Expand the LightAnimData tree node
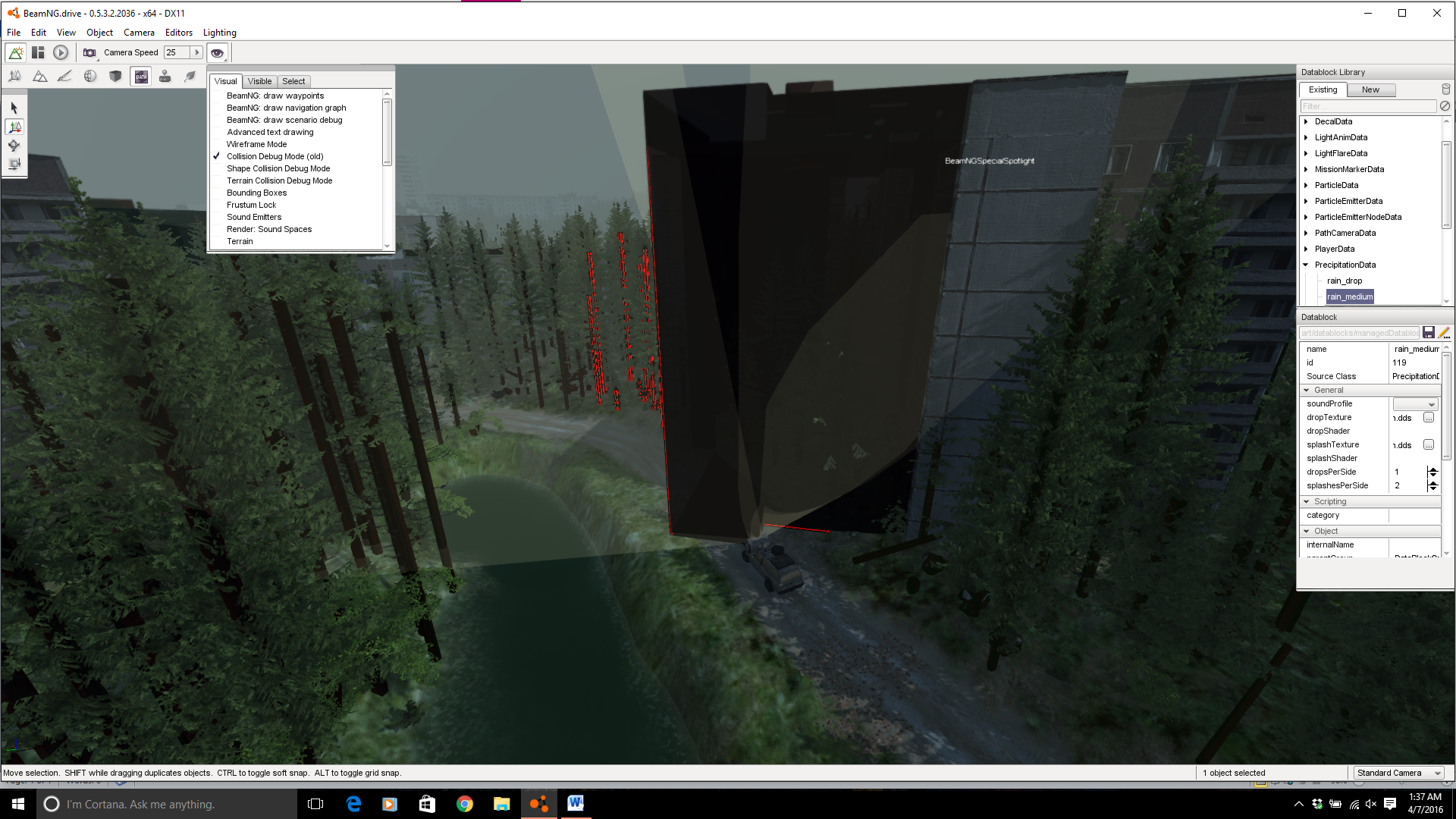Viewport: 1456px width, 819px height. (1306, 137)
